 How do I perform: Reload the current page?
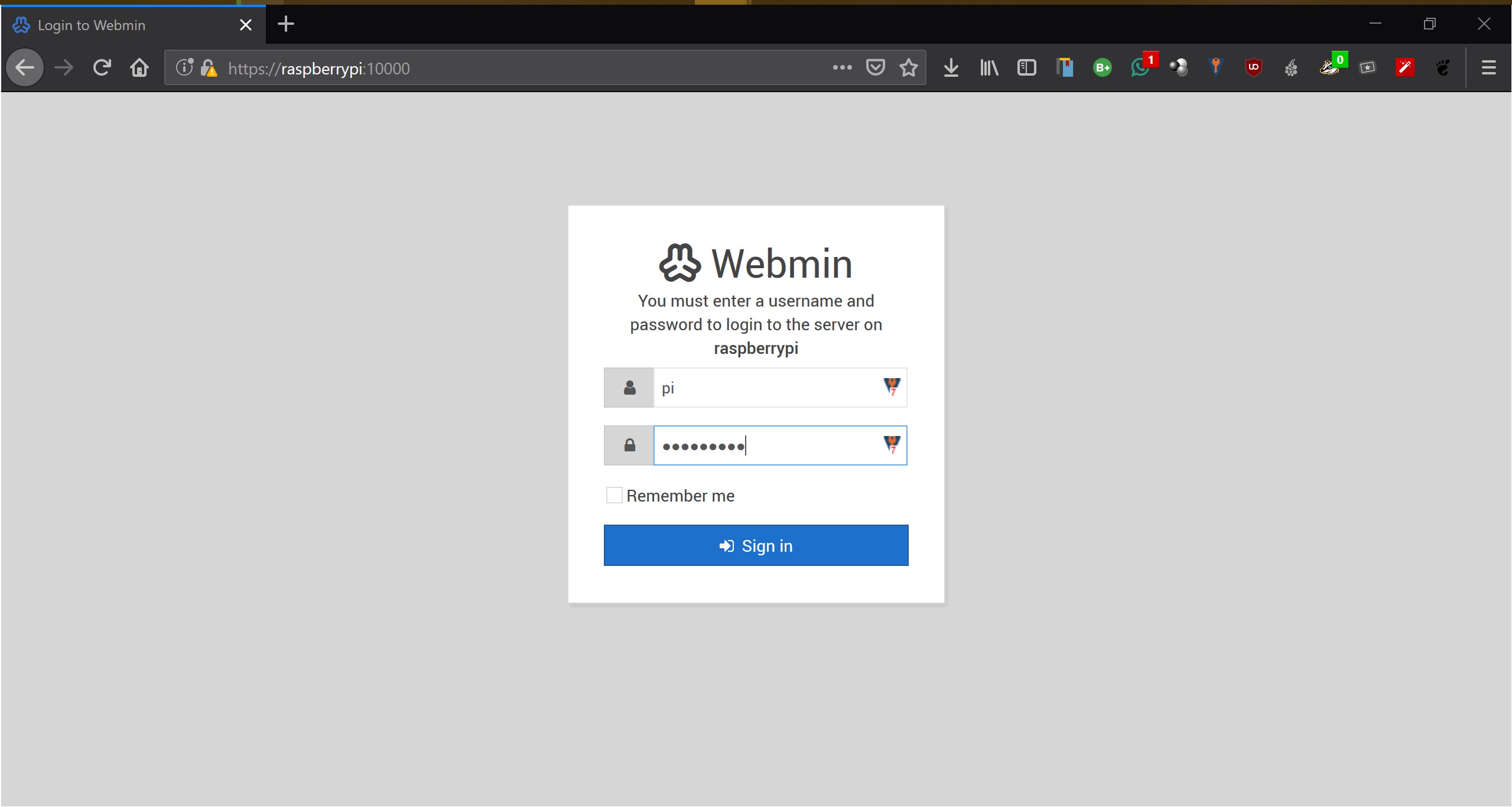tap(102, 68)
